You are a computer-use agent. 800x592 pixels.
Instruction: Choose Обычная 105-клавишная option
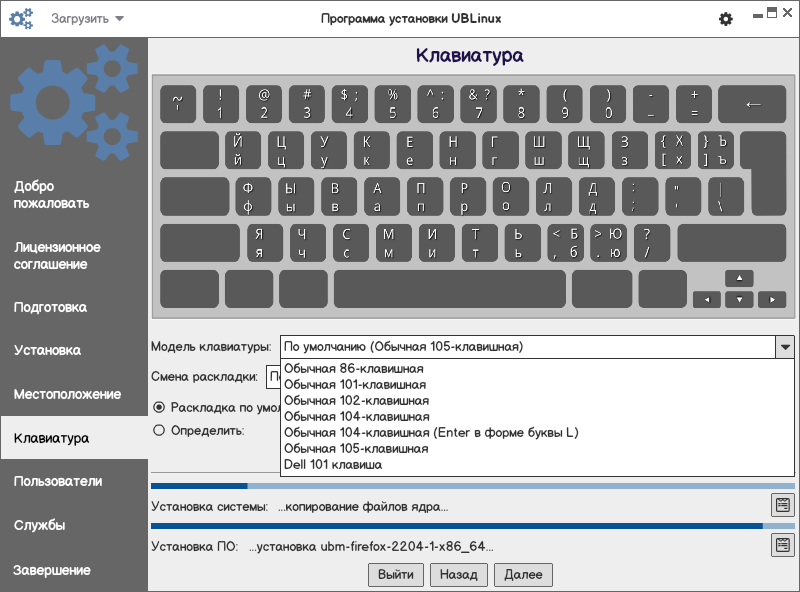537,449
